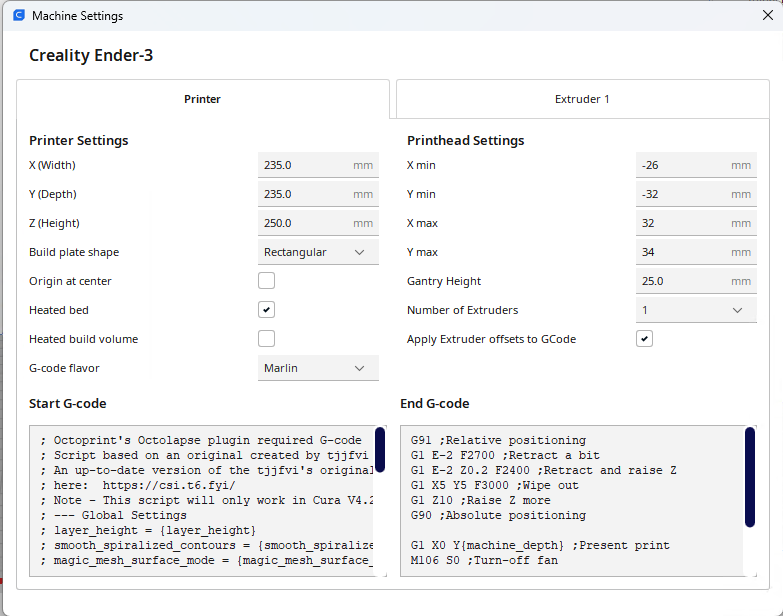
Task: Switch to the Extruder 1 tab
Action: pos(582,99)
